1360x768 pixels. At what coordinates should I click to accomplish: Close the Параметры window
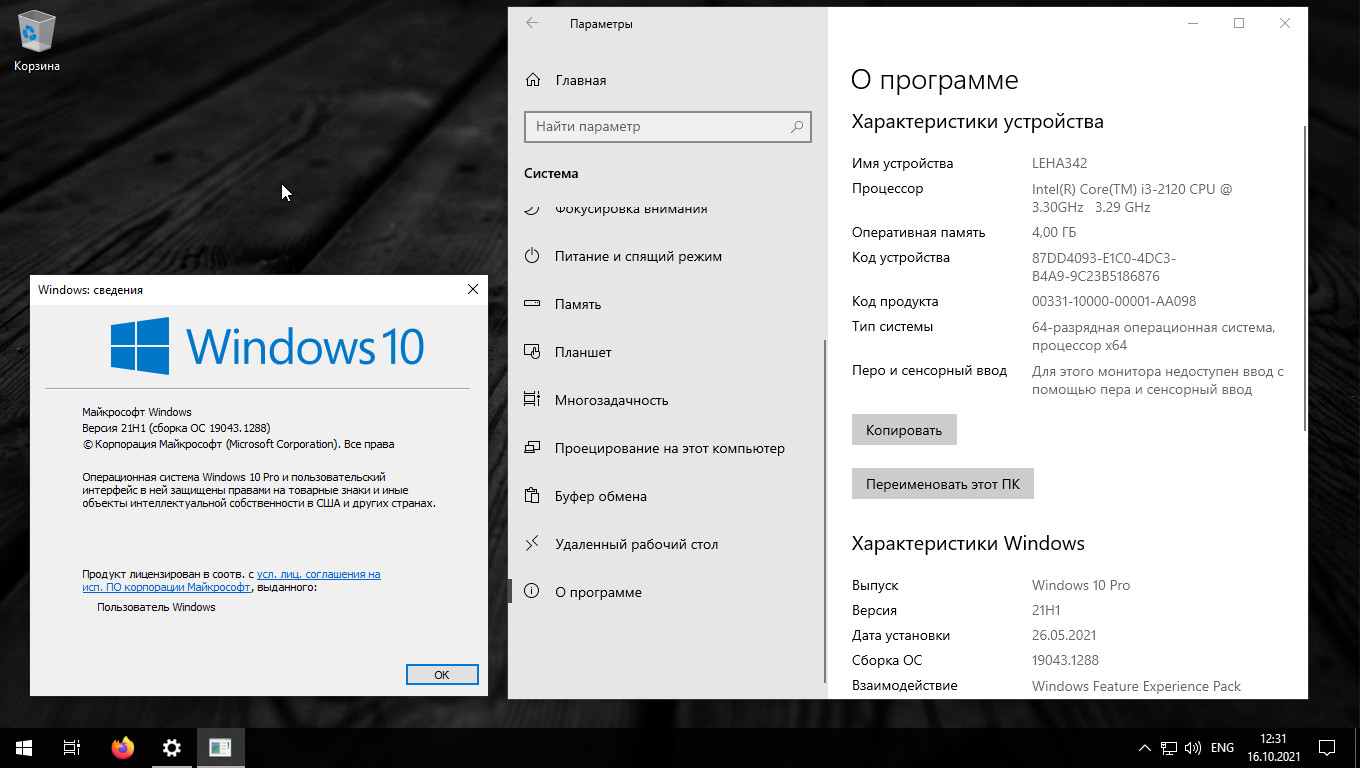coord(1285,23)
